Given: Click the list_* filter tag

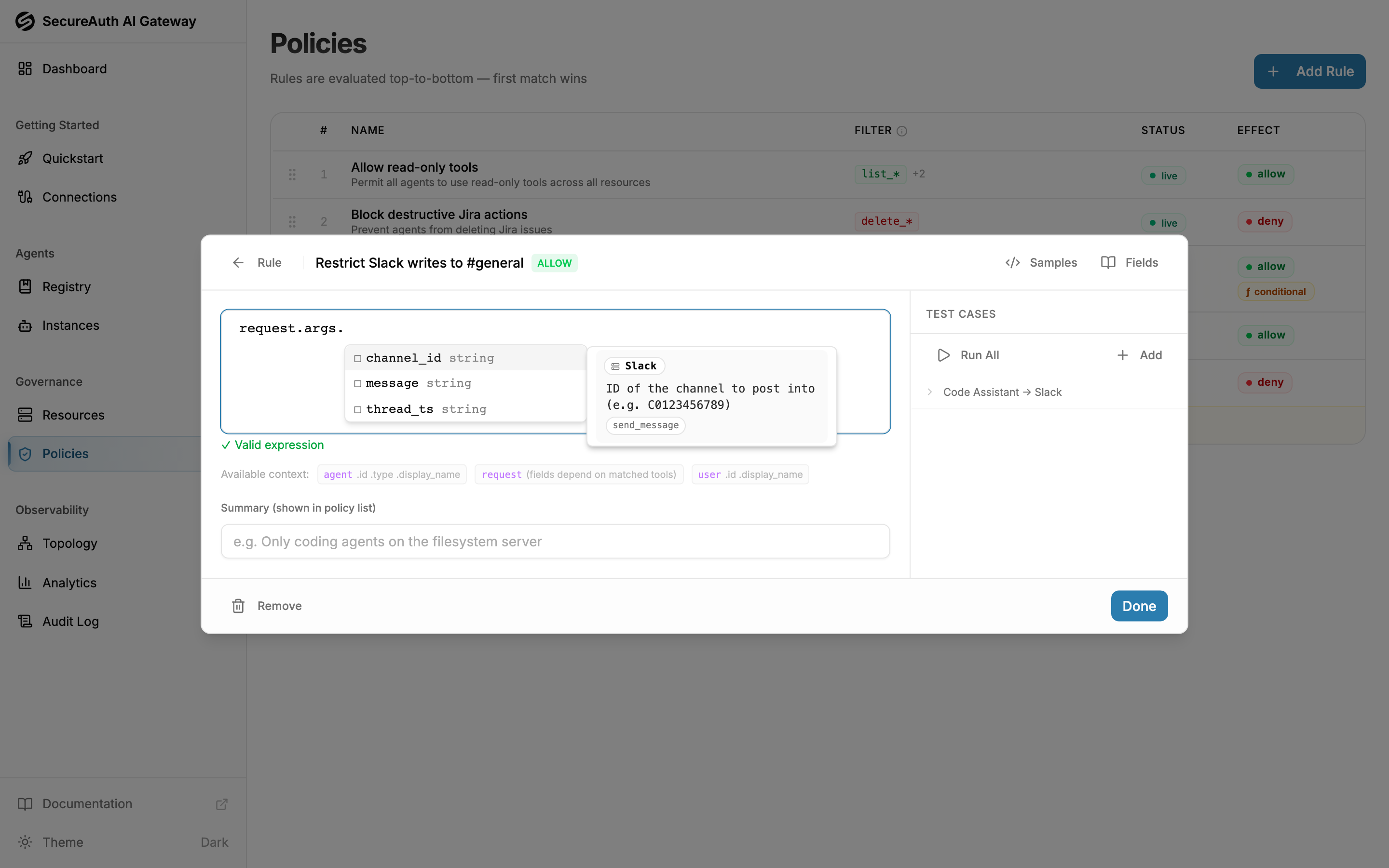Looking at the screenshot, I should 881,174.
